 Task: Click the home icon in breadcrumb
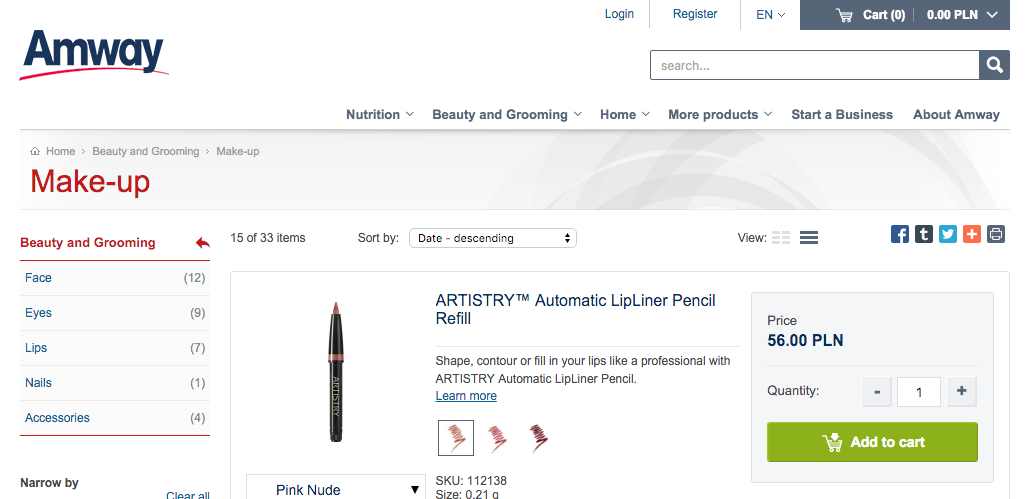tap(35, 151)
